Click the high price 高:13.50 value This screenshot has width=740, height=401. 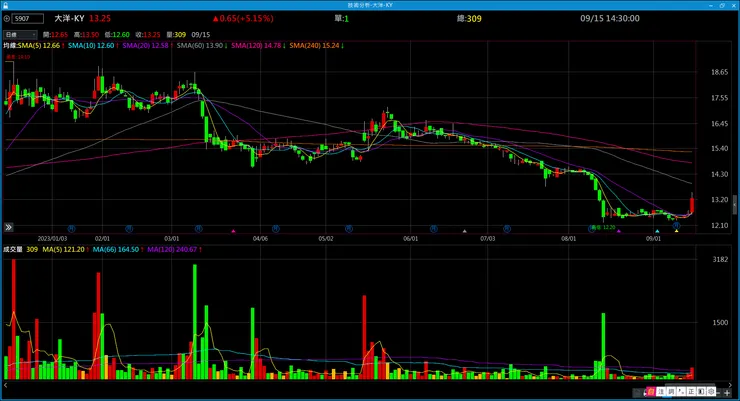coord(86,35)
